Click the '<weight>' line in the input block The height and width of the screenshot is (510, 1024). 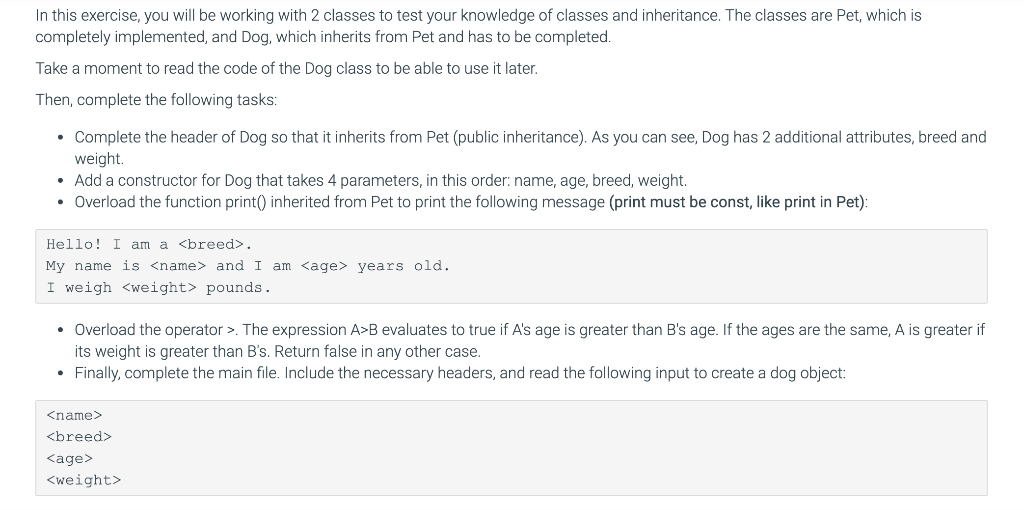click(84, 480)
